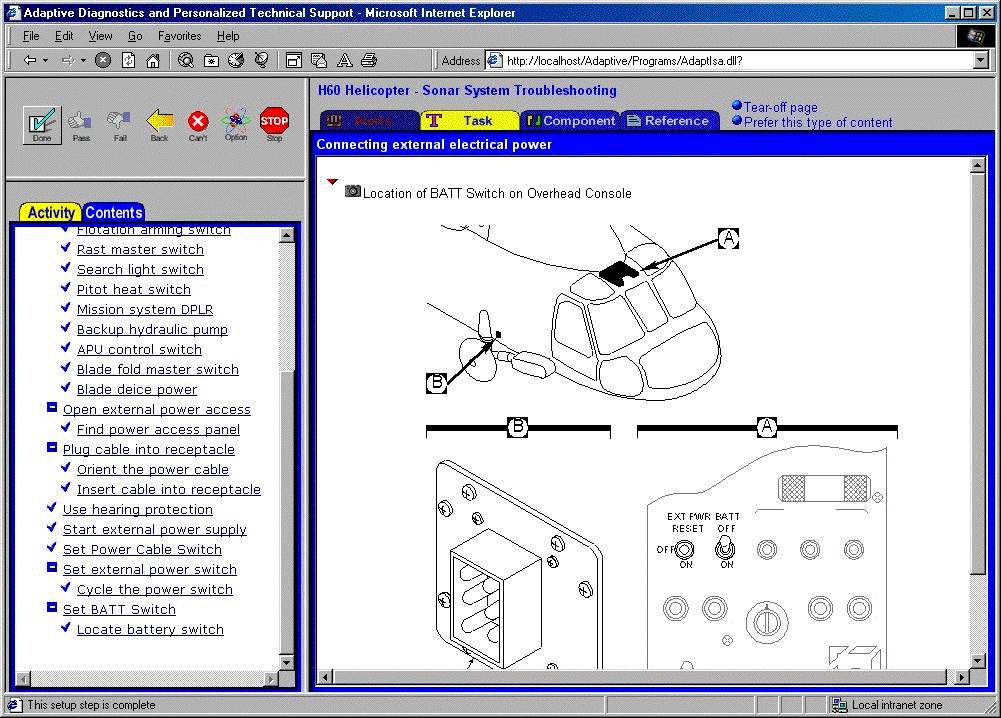Go to the browser Home page
The image size is (1001, 718).
[x=153, y=60]
